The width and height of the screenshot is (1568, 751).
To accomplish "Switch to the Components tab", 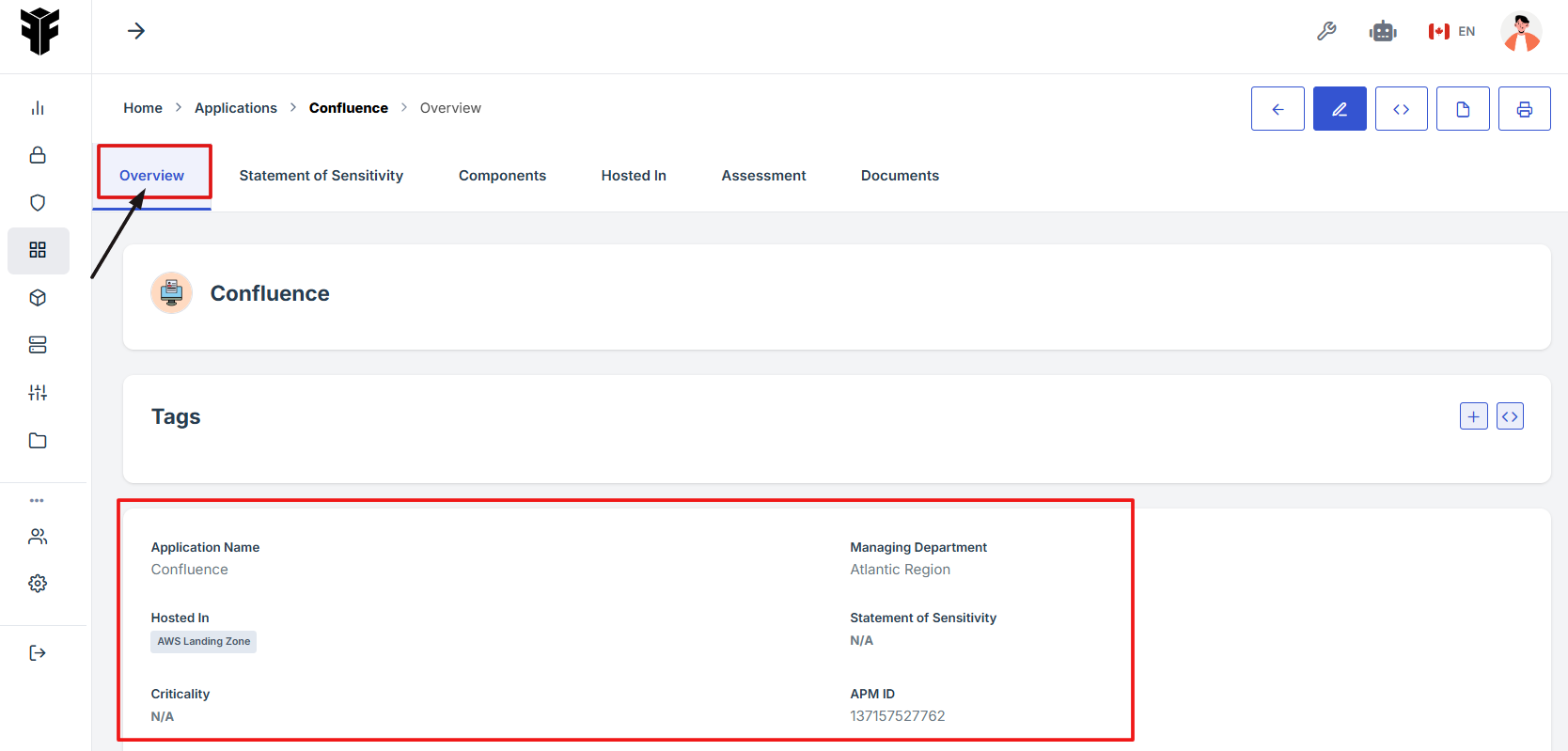I will tap(502, 176).
